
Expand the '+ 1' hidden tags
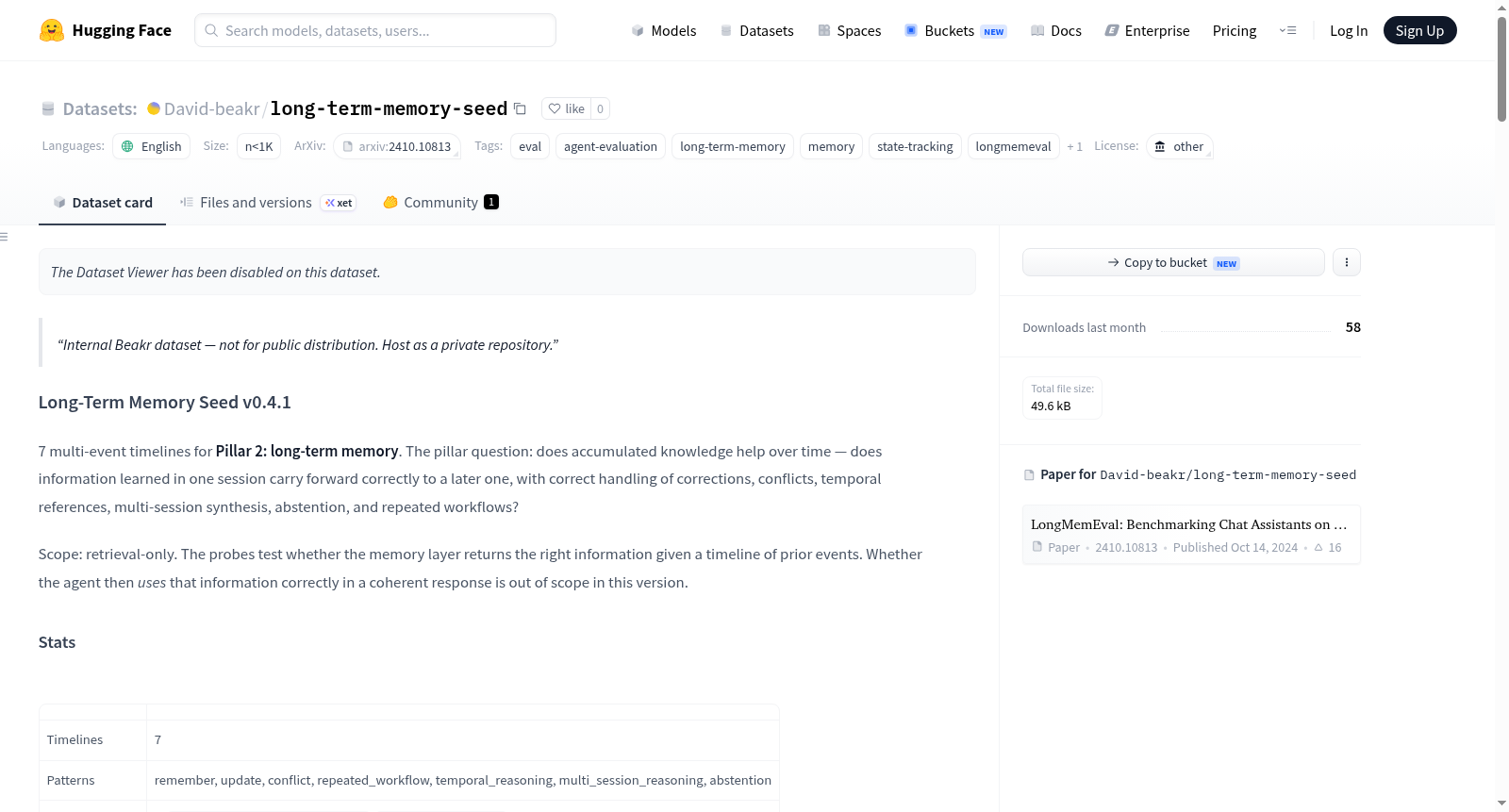pos(1074,146)
